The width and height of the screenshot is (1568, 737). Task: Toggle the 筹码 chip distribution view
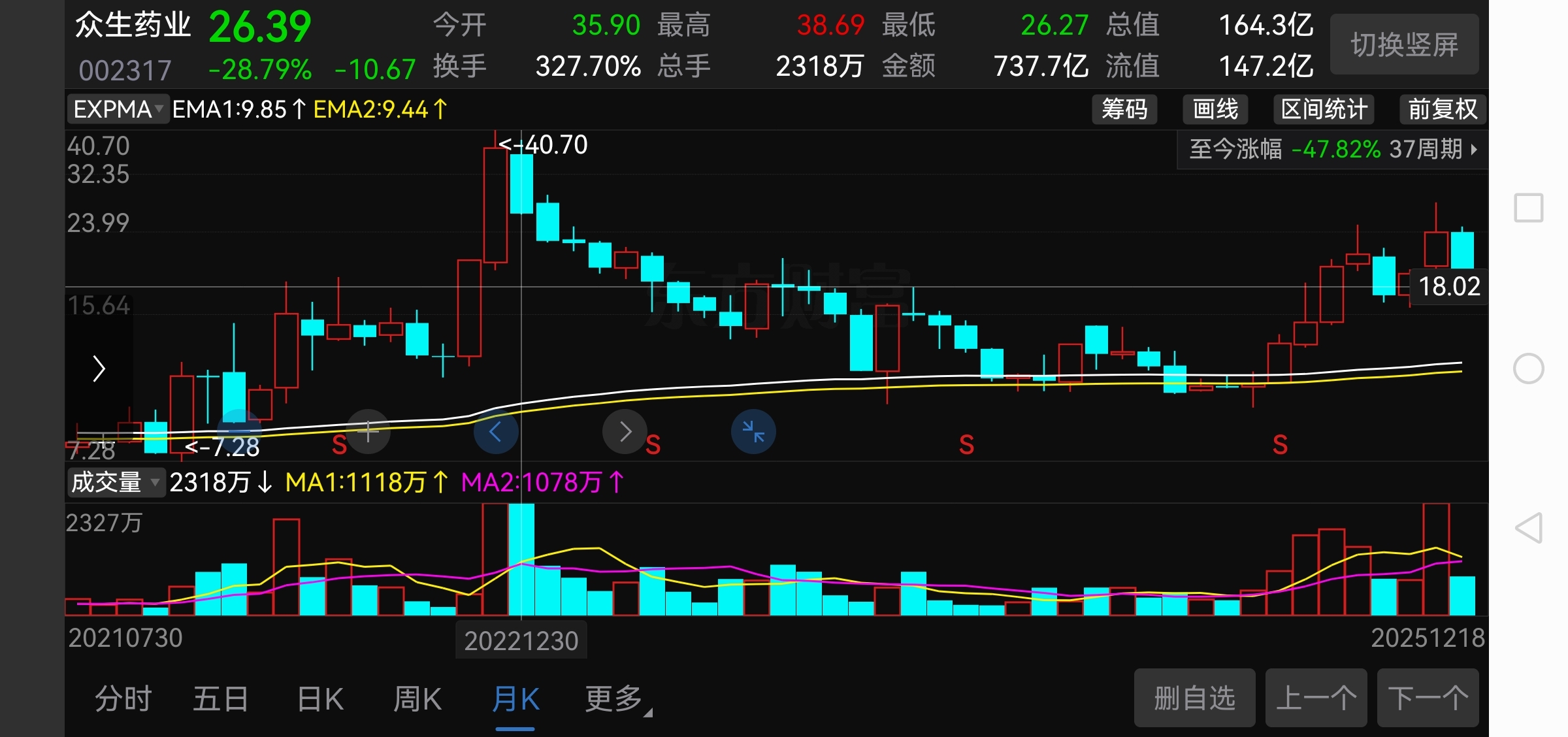[x=1124, y=109]
